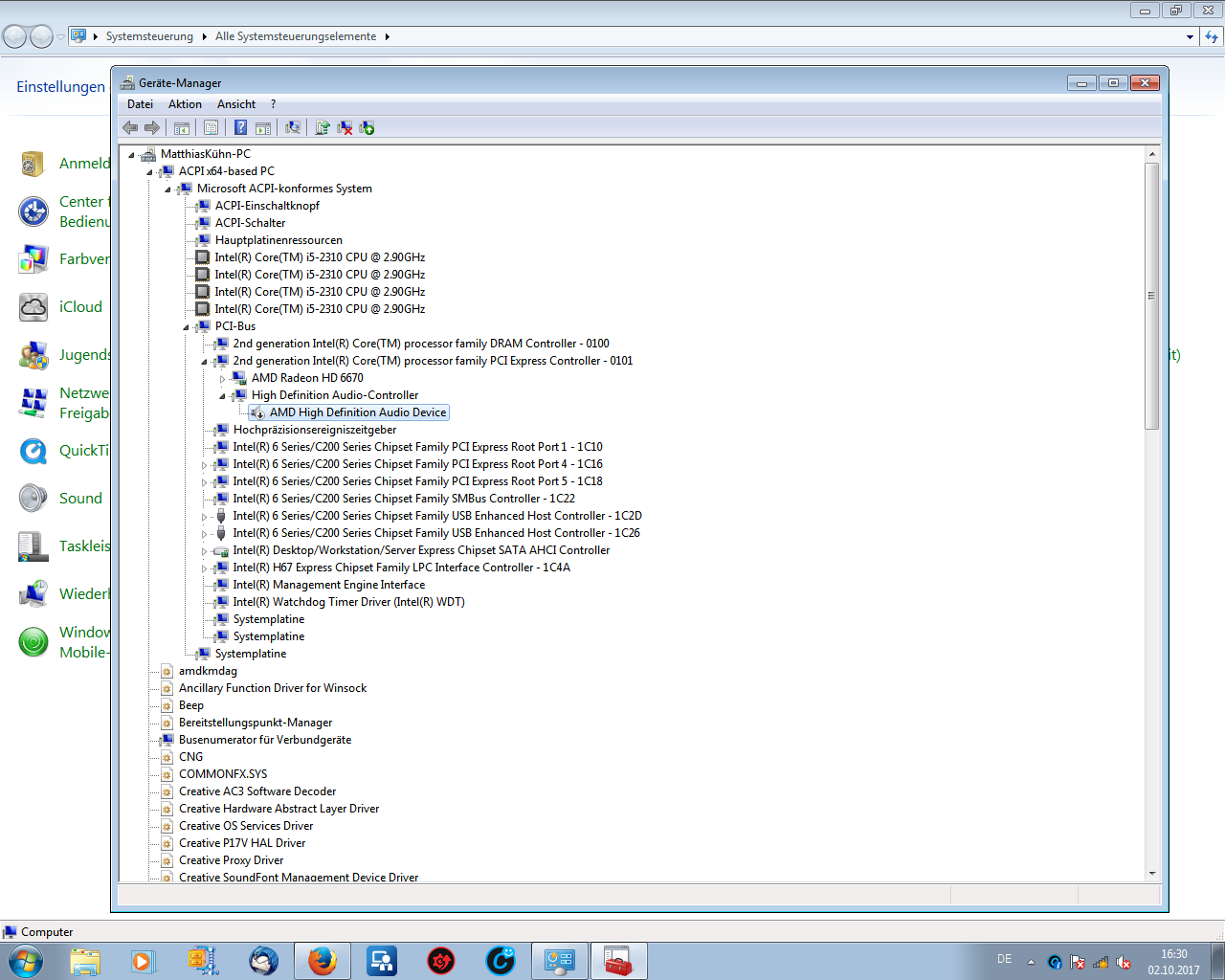Click the Control Panel refresh button
This screenshot has width=1225, height=980.
coord(1212,36)
